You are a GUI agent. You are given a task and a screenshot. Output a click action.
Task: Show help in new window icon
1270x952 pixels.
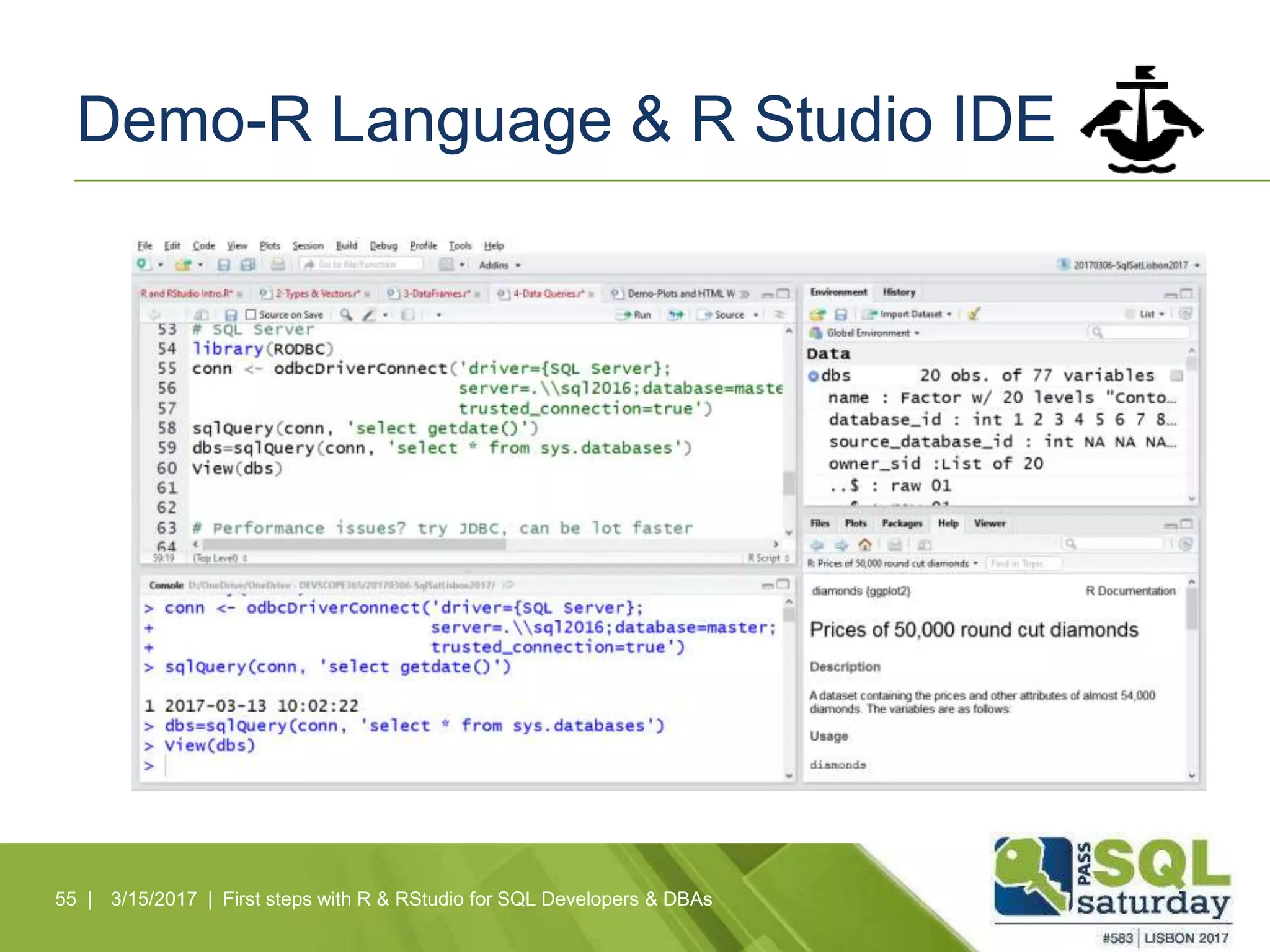click(x=924, y=545)
